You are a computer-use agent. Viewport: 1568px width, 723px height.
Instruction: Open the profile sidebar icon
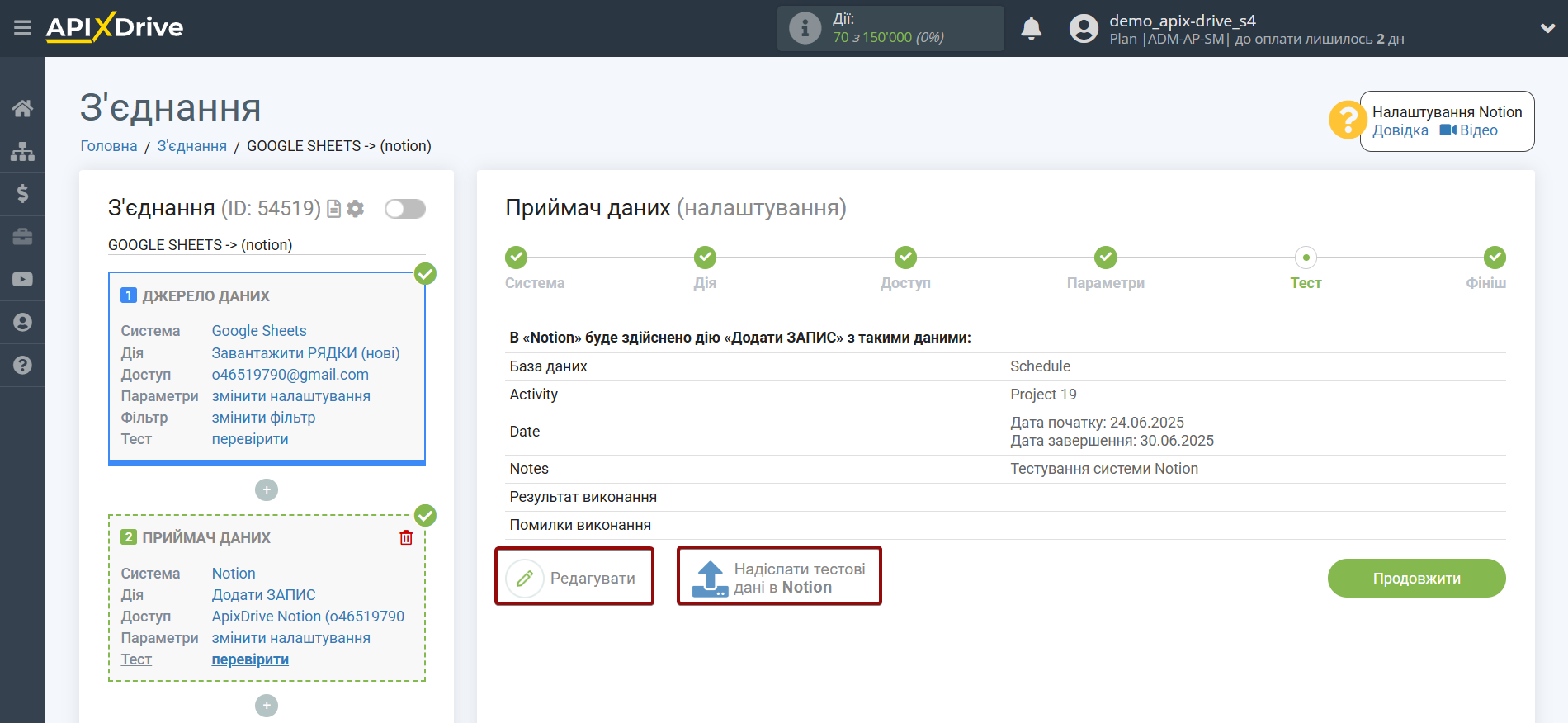pyautogui.click(x=22, y=323)
